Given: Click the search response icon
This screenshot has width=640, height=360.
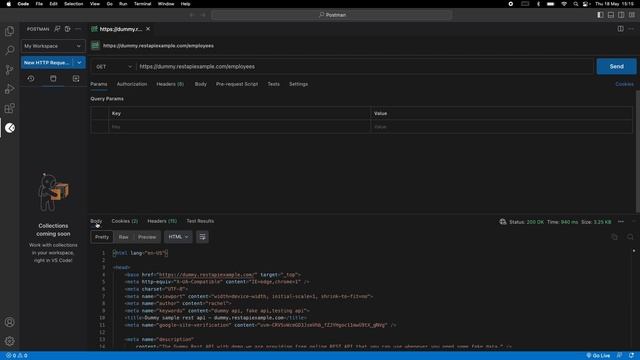Looking at the screenshot, I should (630, 237).
